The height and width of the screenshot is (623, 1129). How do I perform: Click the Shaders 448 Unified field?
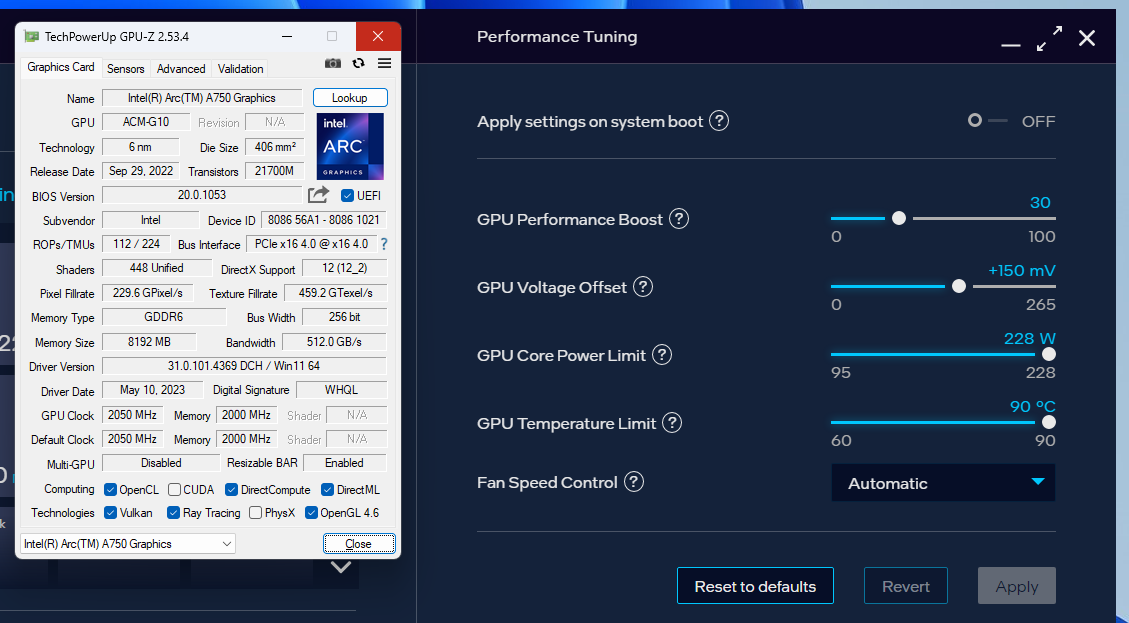point(157,268)
